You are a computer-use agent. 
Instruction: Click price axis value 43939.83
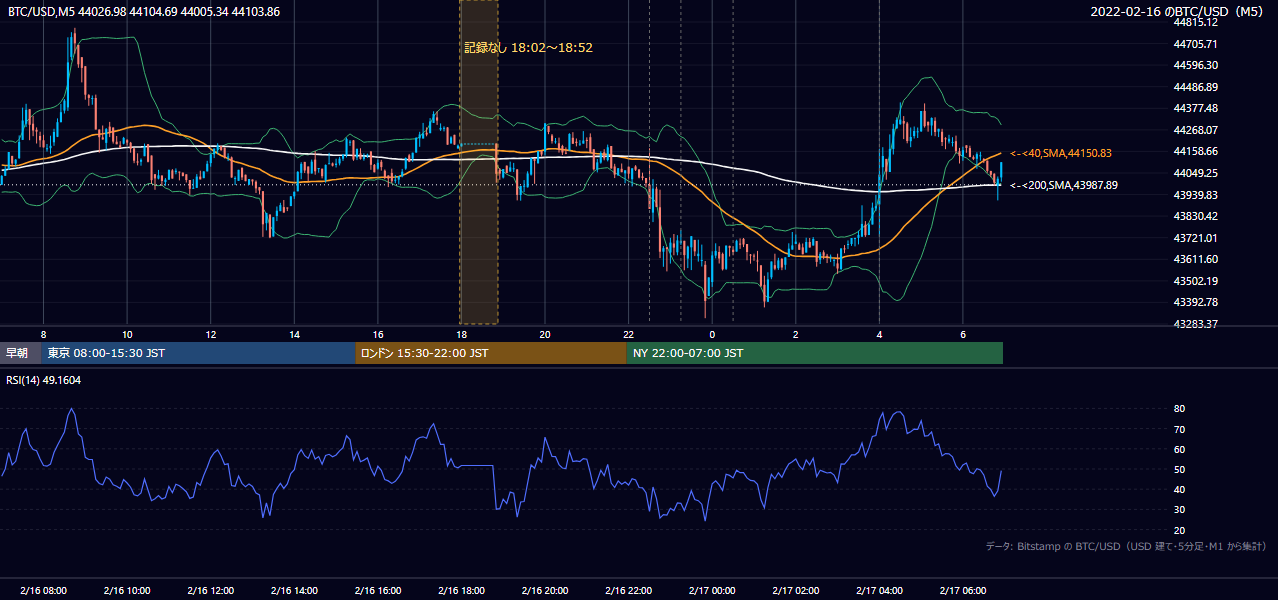pyautogui.click(x=1196, y=195)
